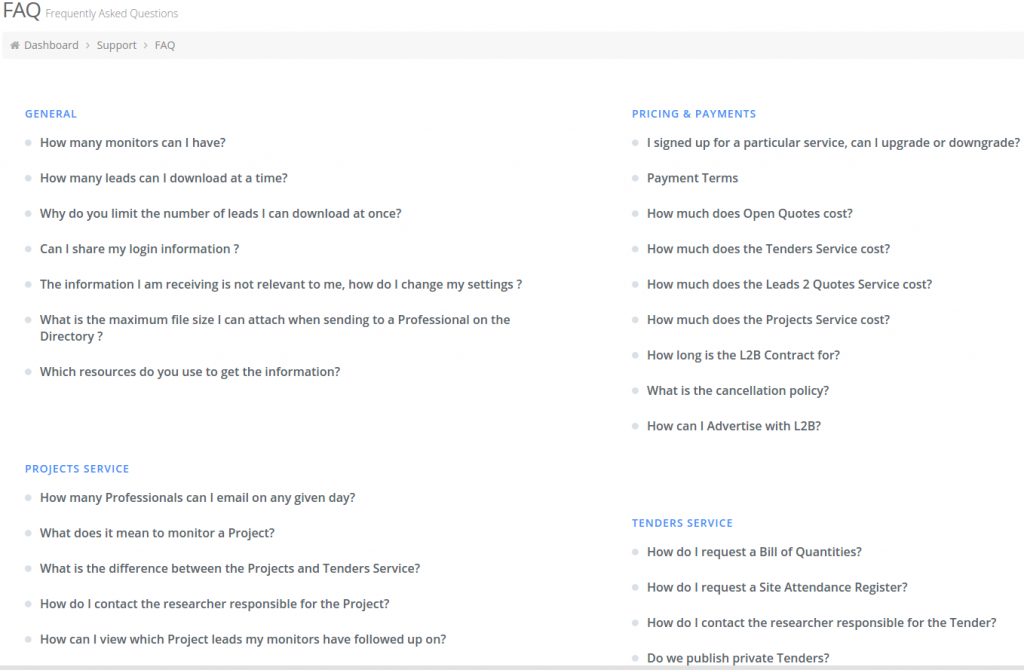Open the Dashboard breadcrumb link
Viewport: 1024px width, 670px height.
[x=51, y=45]
